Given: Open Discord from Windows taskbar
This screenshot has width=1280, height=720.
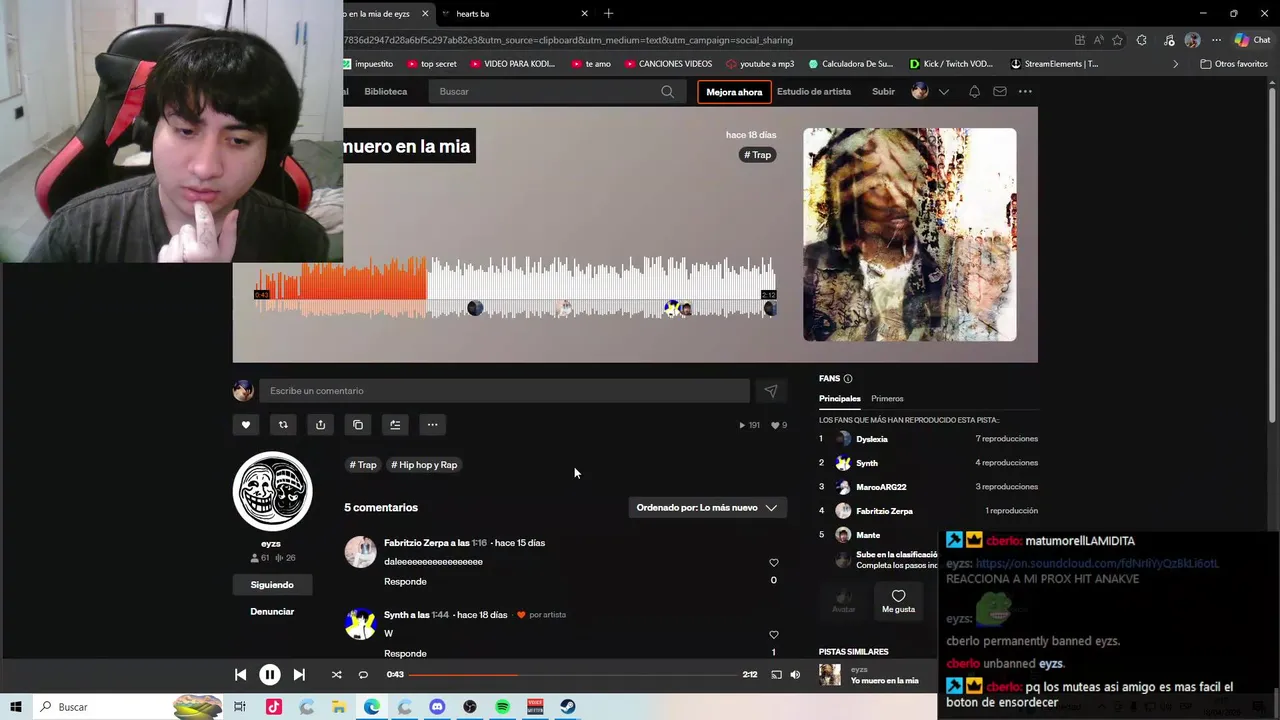Looking at the screenshot, I should pos(437,707).
